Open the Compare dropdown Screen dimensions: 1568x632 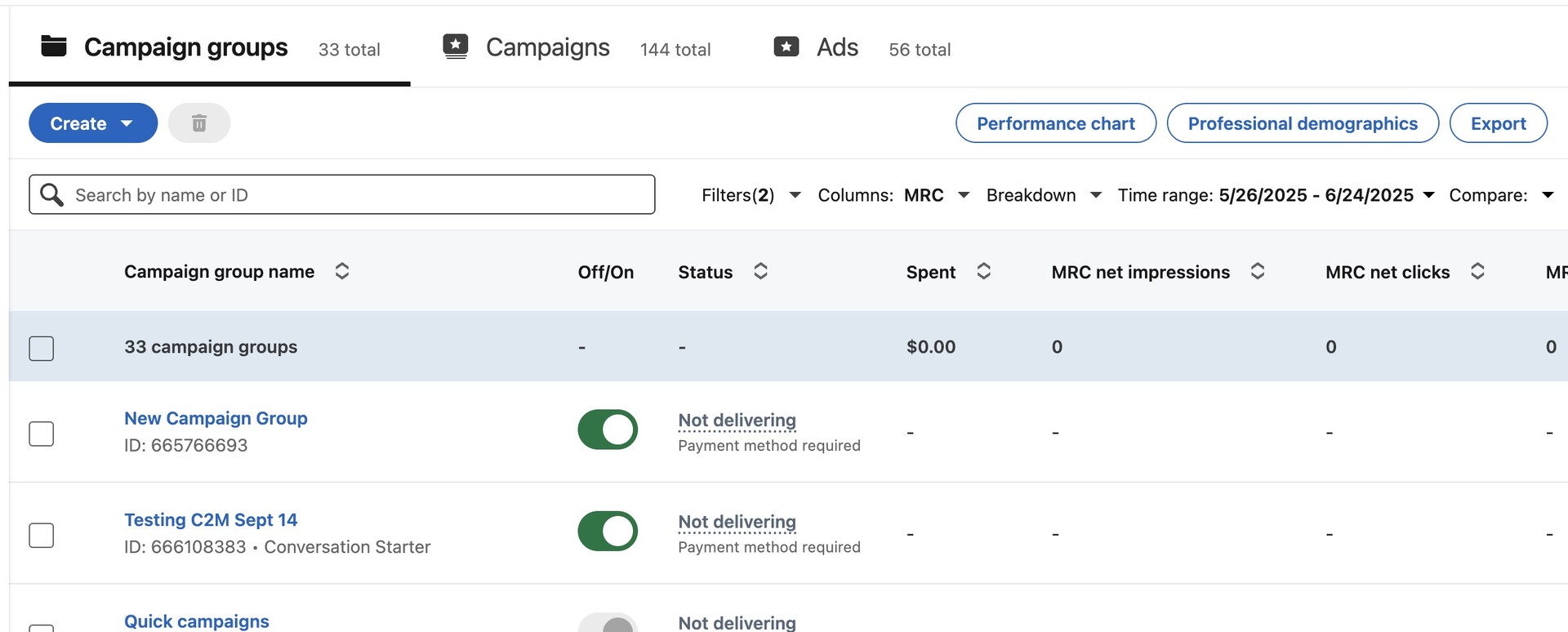click(1501, 195)
